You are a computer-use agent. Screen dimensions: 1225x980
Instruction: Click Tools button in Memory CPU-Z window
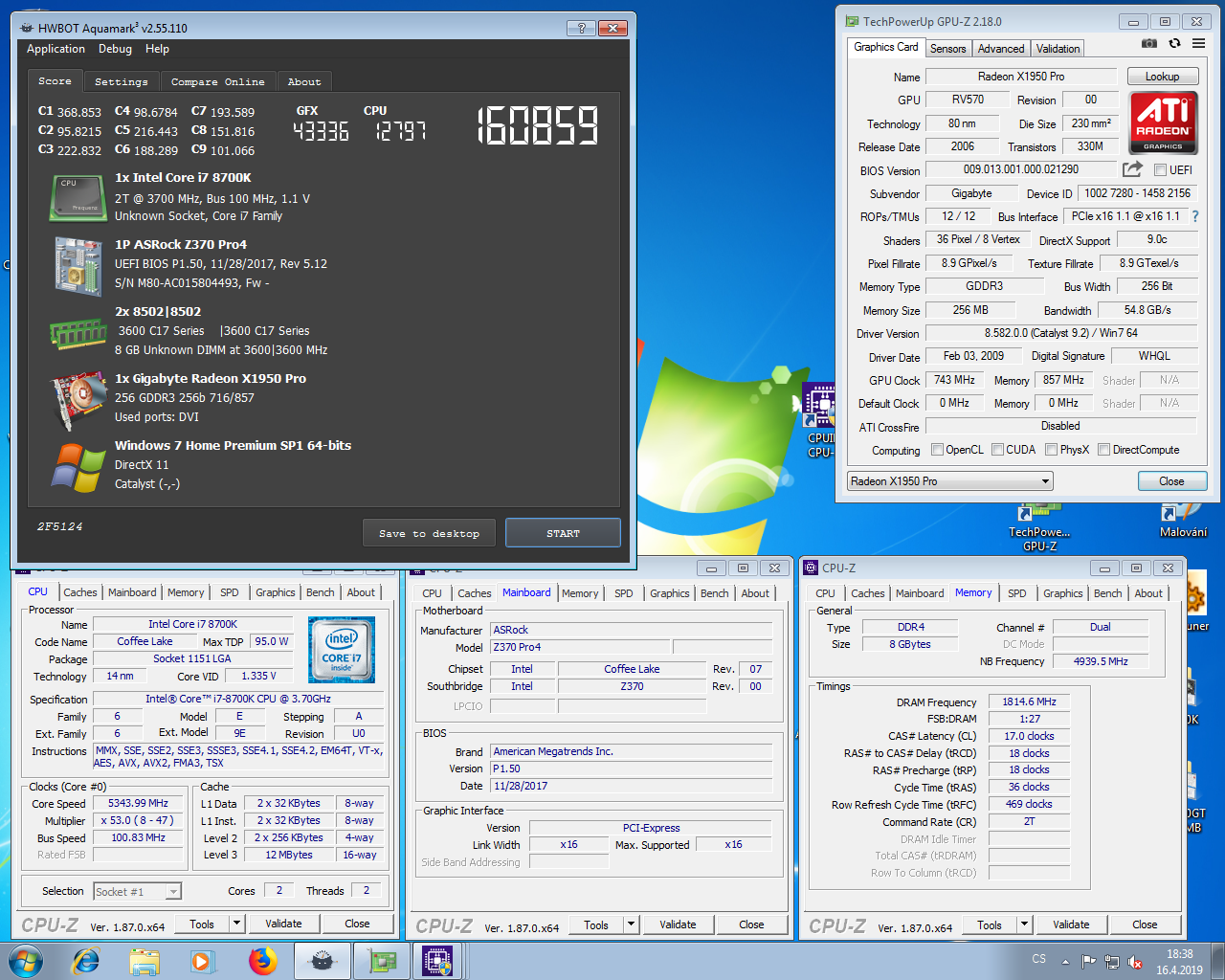coord(990,924)
